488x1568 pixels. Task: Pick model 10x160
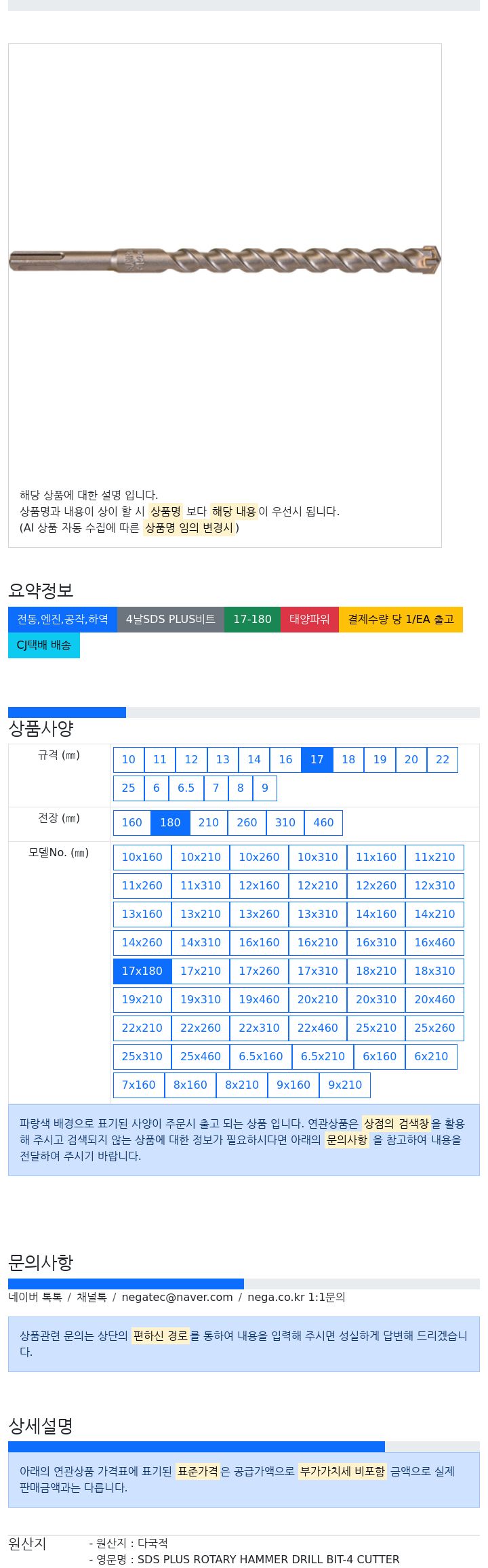[x=142, y=858]
